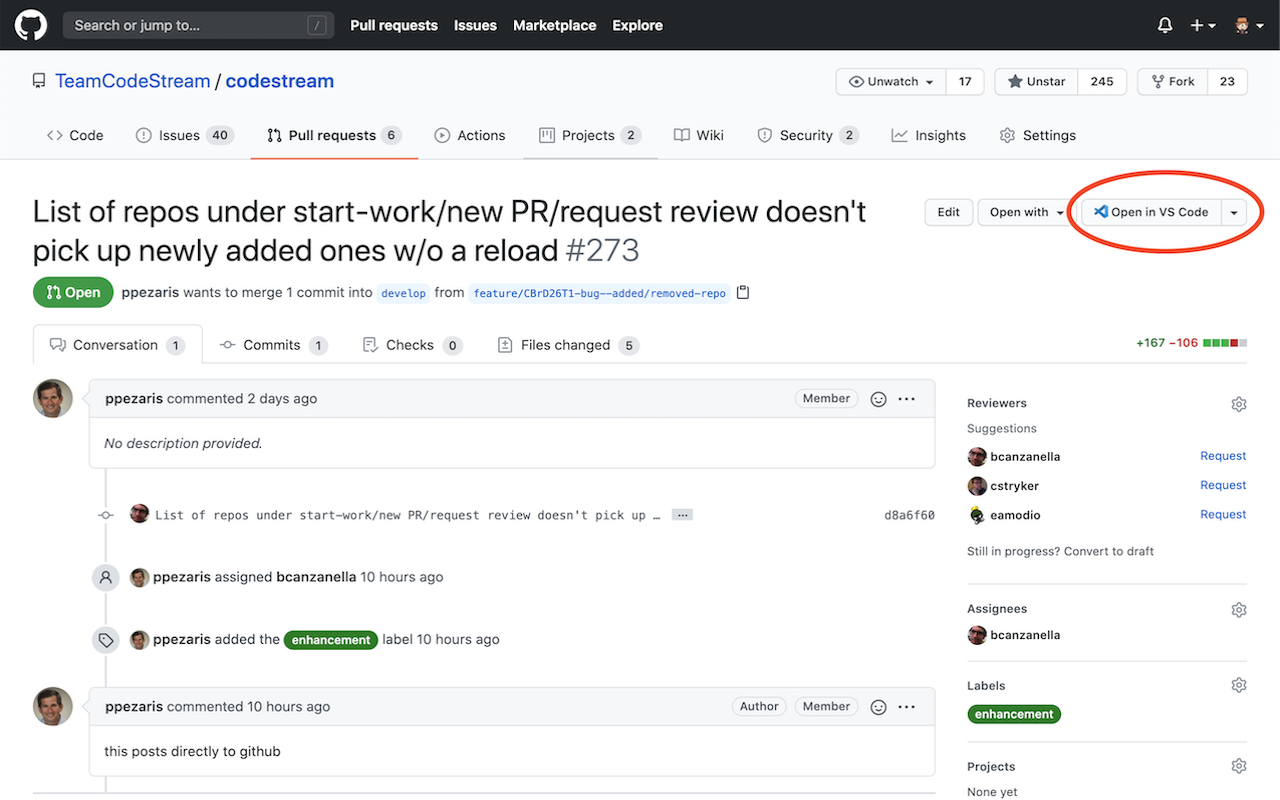Screen dimensions: 1280x800
Task: Open the Conversation tab
Action: [x=118, y=345]
